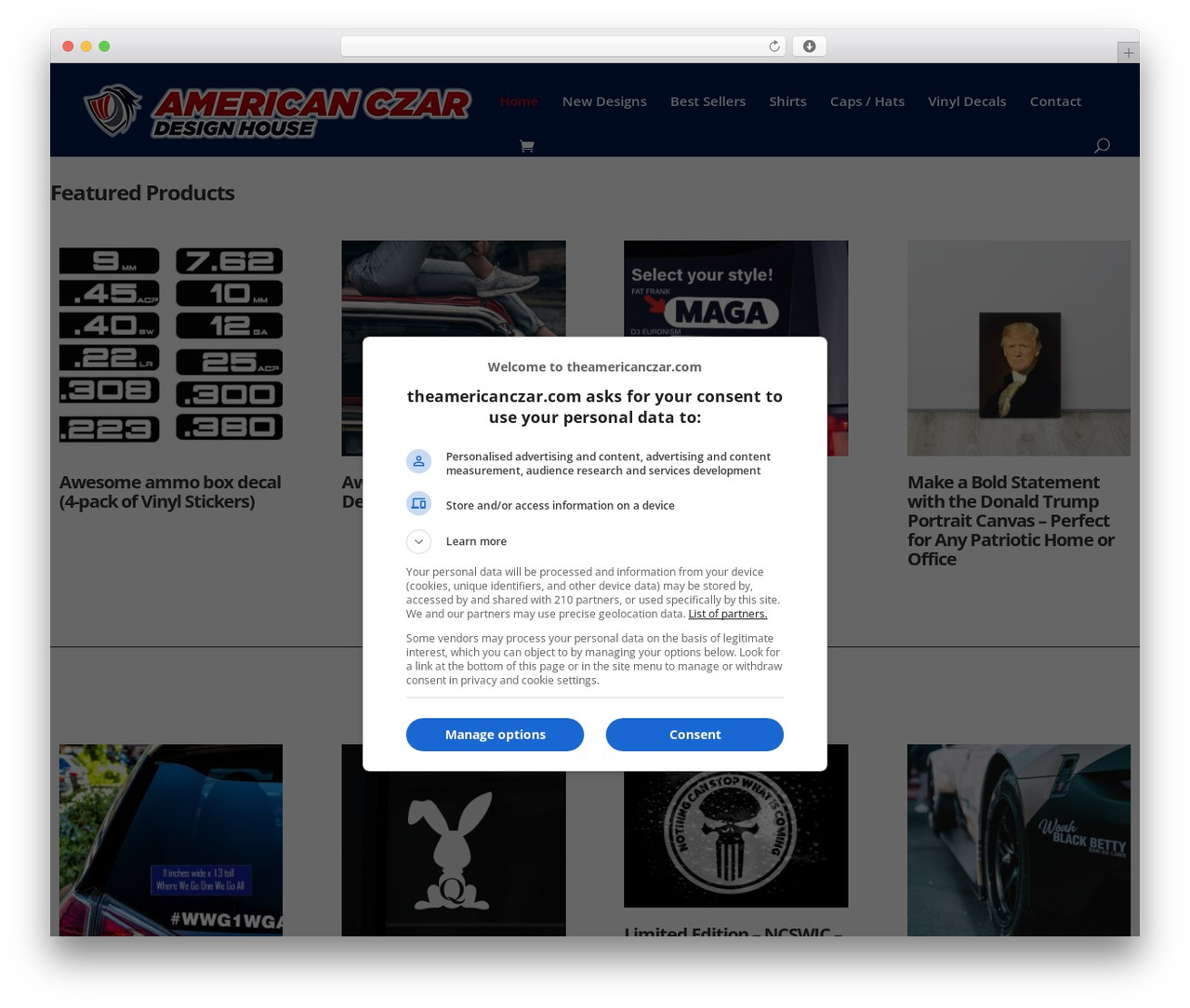Screen dimensions: 1190x1008
Task: Open the shopping cart icon
Action: [526, 146]
